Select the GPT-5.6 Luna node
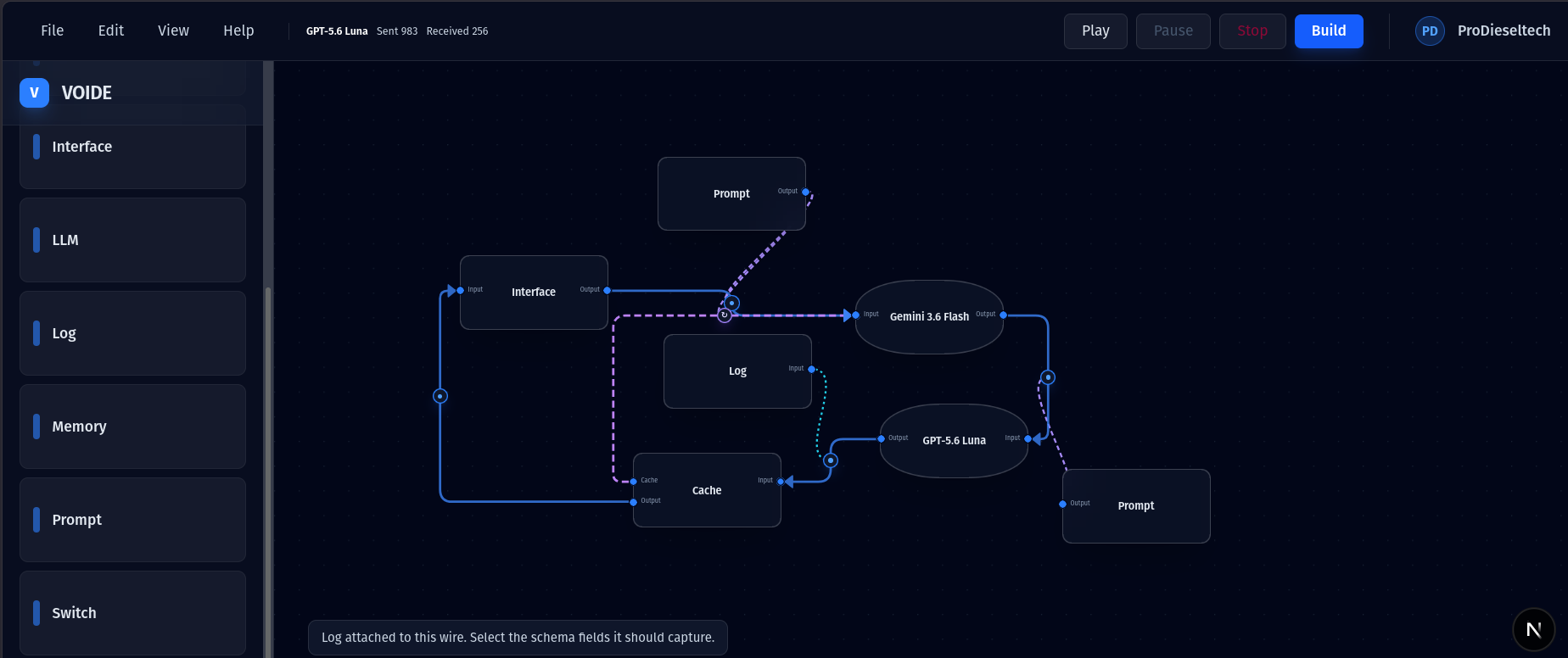1568x658 pixels. point(954,441)
